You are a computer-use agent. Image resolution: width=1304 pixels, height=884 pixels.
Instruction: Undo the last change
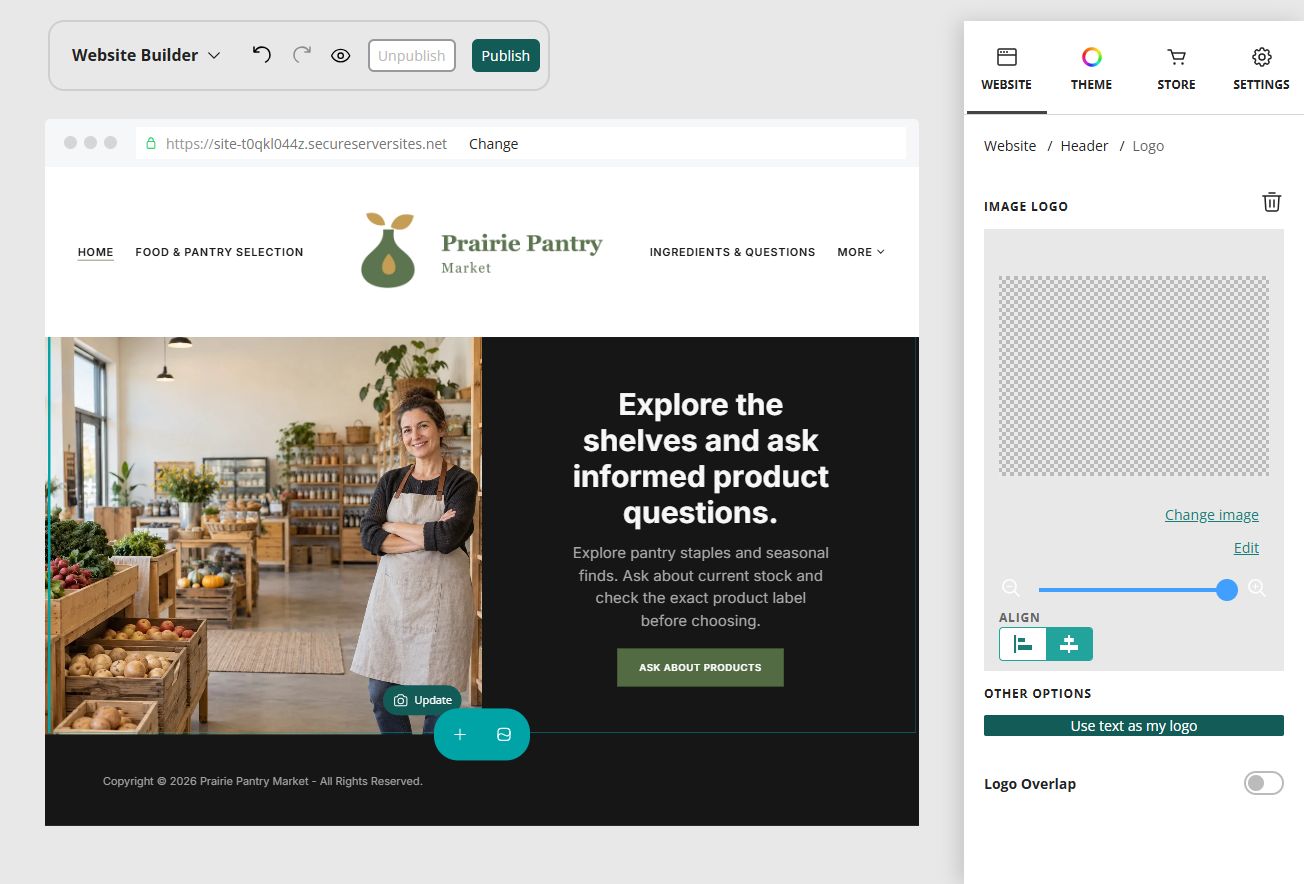point(261,55)
